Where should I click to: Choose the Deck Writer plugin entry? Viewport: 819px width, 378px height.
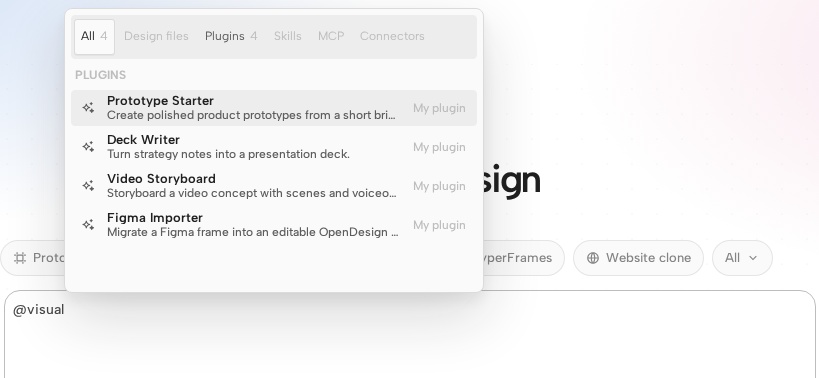[x=274, y=147]
